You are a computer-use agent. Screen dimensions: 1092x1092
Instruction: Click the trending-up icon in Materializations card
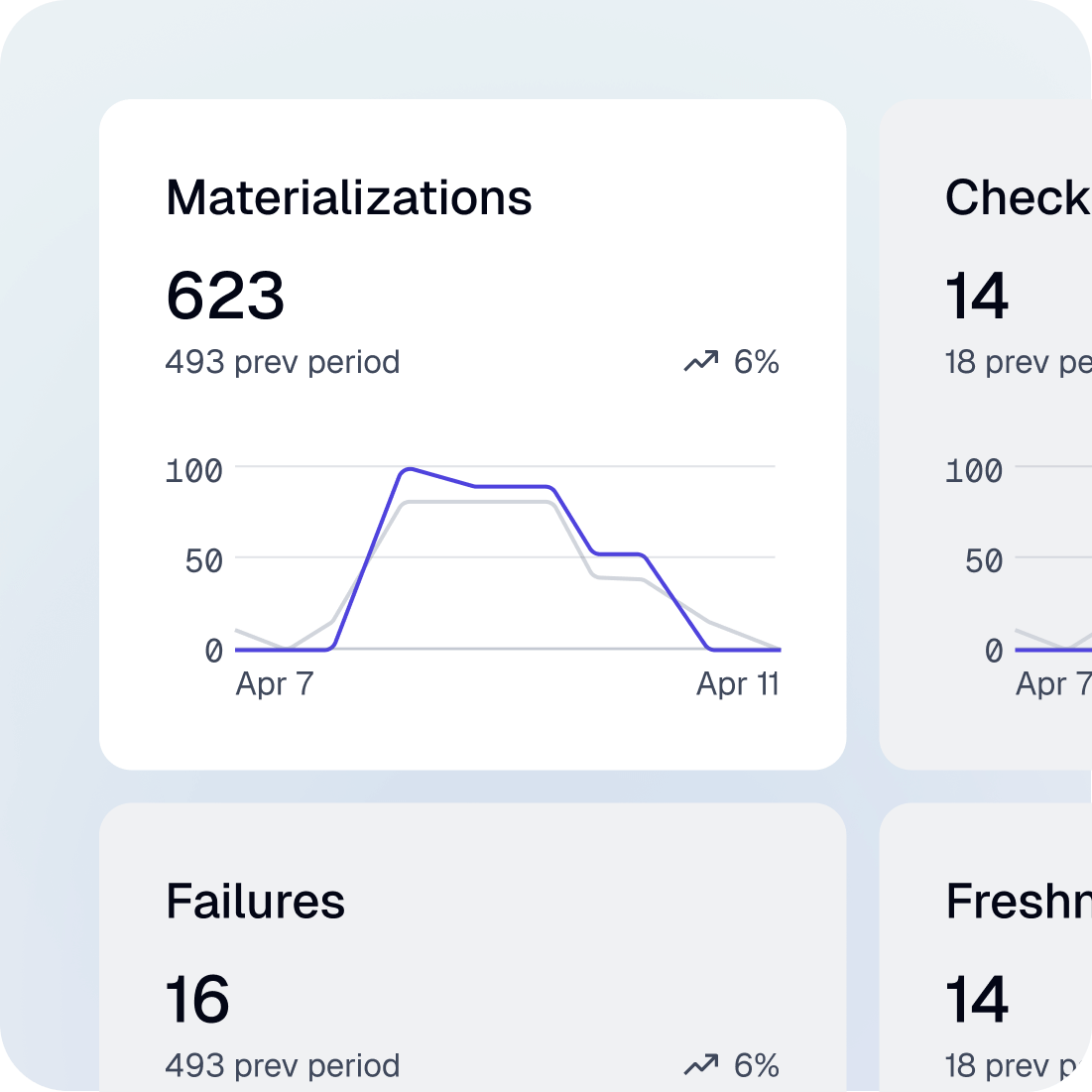700,362
